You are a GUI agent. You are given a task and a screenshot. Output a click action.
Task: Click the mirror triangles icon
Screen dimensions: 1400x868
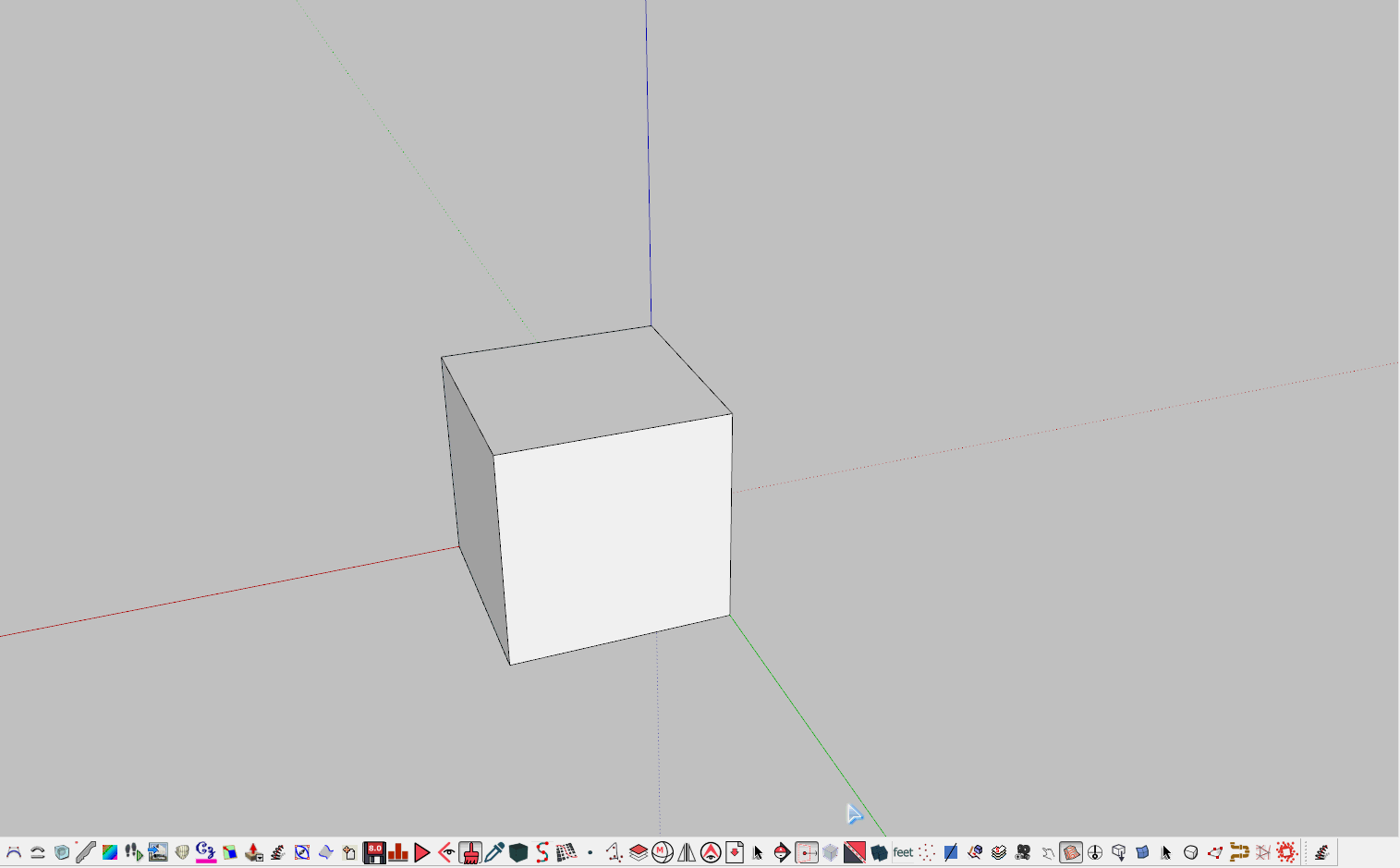[687, 852]
